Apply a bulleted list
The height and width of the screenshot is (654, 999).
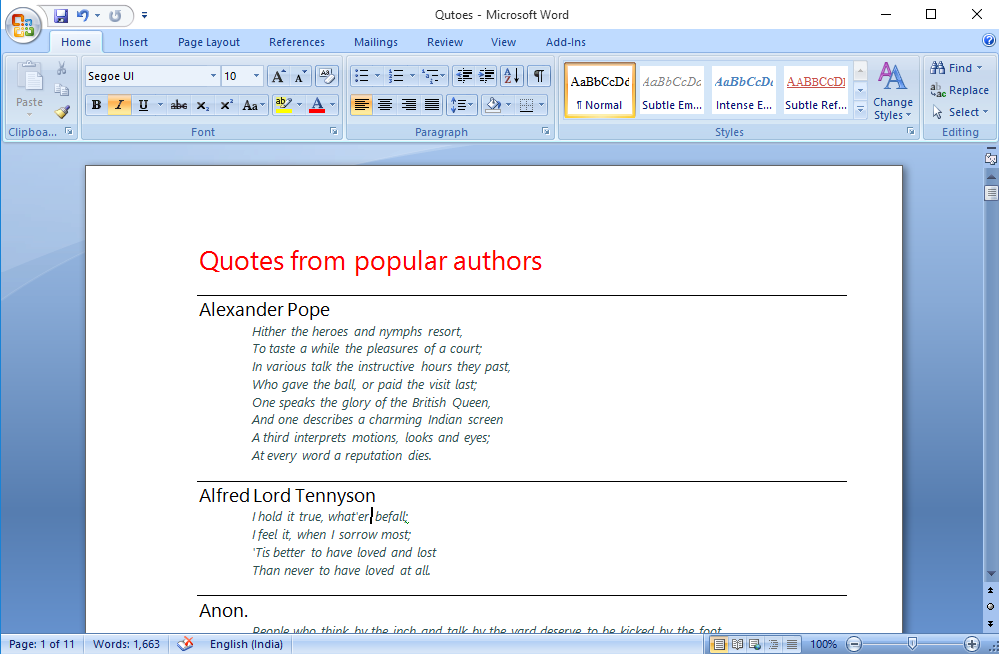click(361, 76)
